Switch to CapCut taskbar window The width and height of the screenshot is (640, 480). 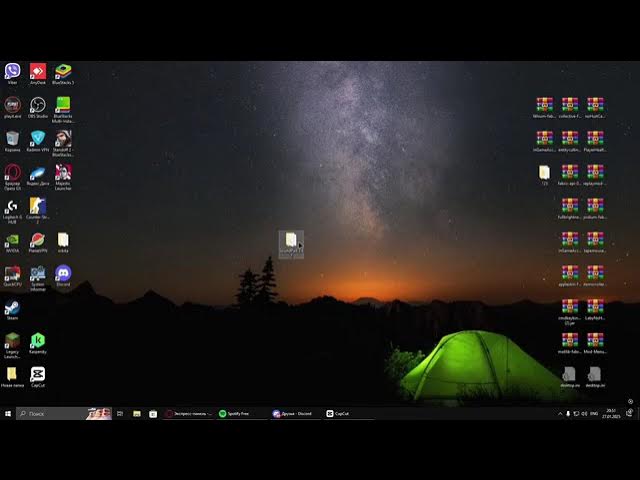click(349, 413)
